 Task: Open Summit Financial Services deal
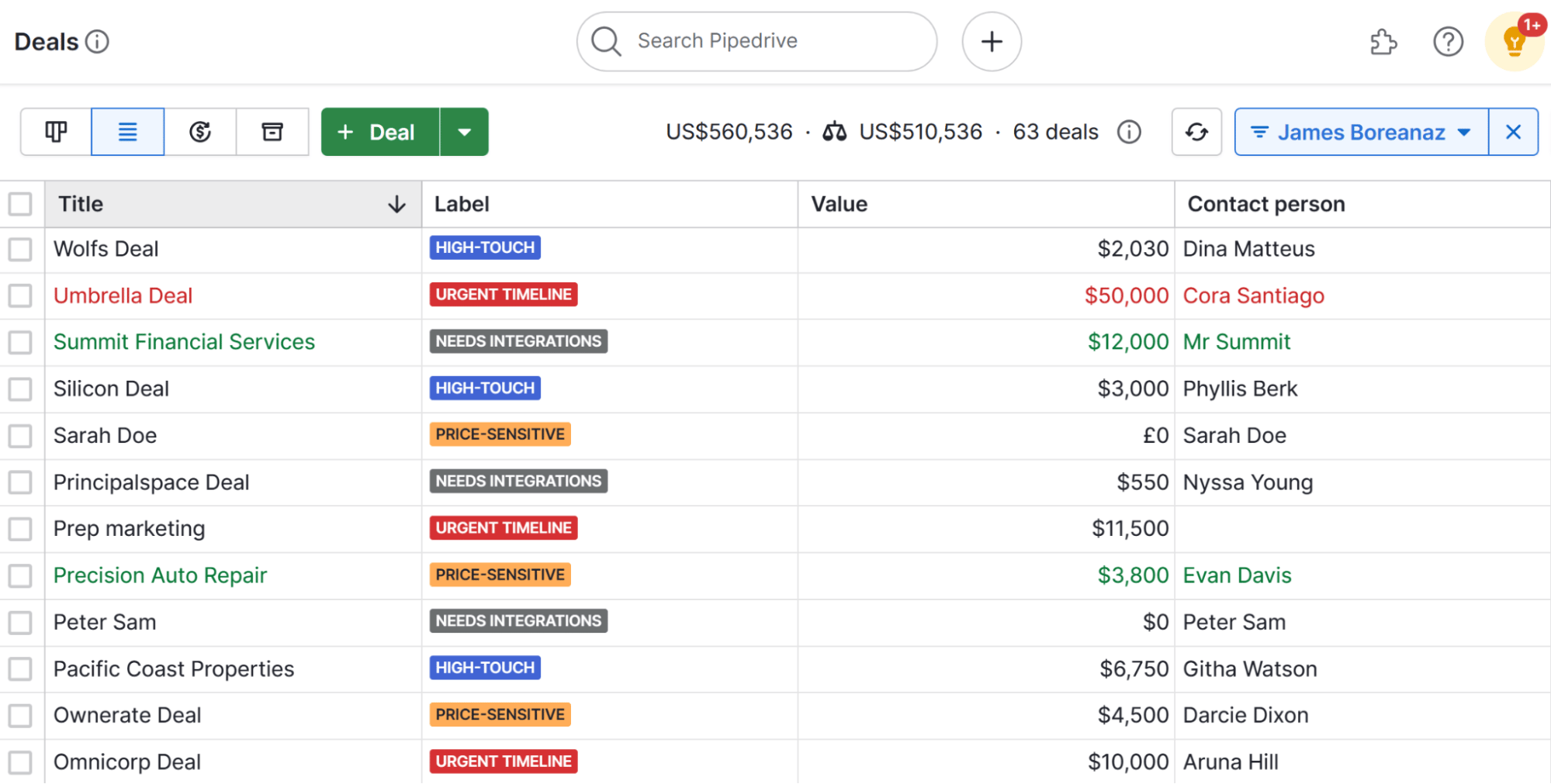(184, 341)
